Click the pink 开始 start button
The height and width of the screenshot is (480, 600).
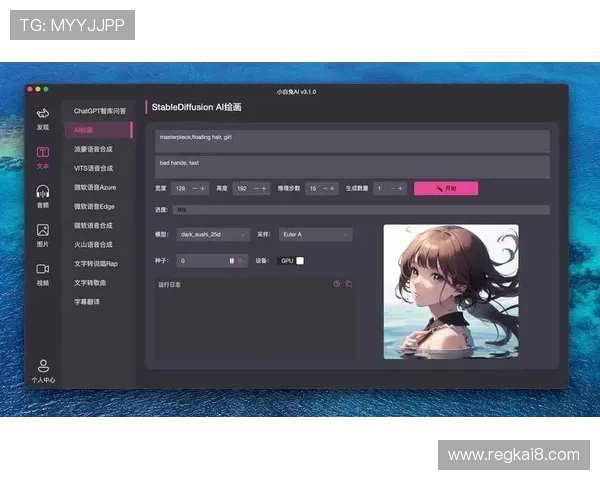(x=446, y=188)
